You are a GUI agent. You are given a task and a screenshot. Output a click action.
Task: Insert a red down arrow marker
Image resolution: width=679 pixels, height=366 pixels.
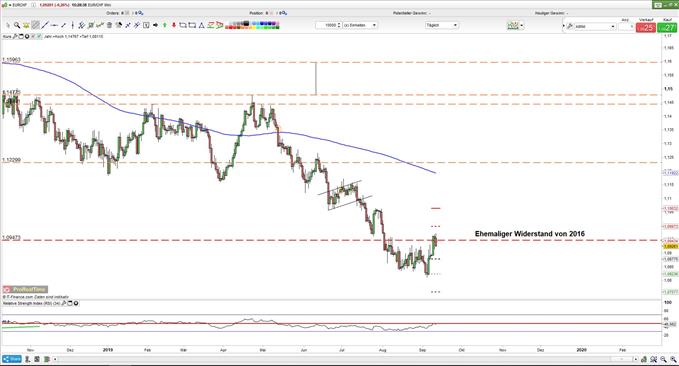click(x=174, y=26)
